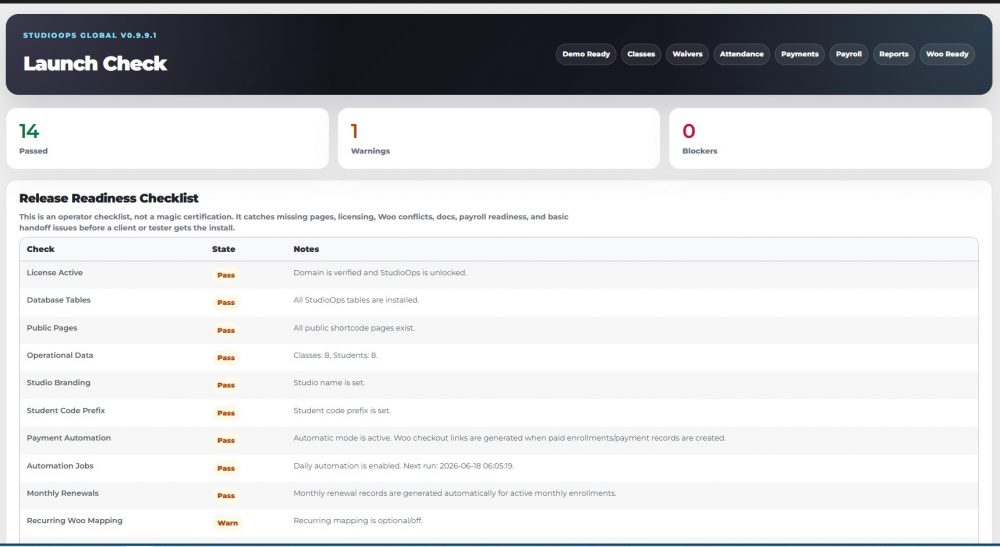Screen dimensions: 1000x547
Task: Click Pass badge for Operational Data
Action: [226, 358]
